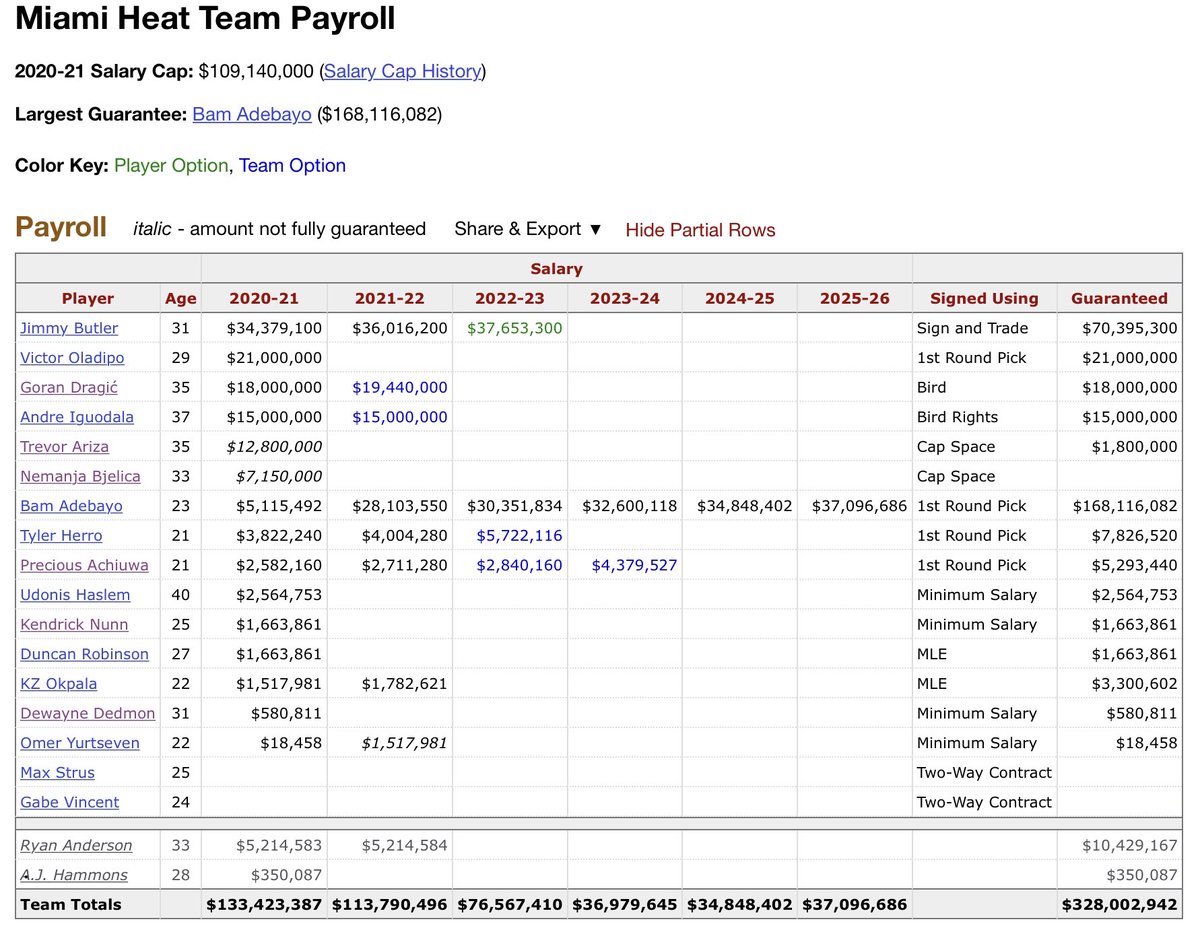Image resolution: width=1200 pixels, height=930 pixels.
Task: Sort by the 2024-25 salary column
Action: pyautogui.click(x=740, y=298)
